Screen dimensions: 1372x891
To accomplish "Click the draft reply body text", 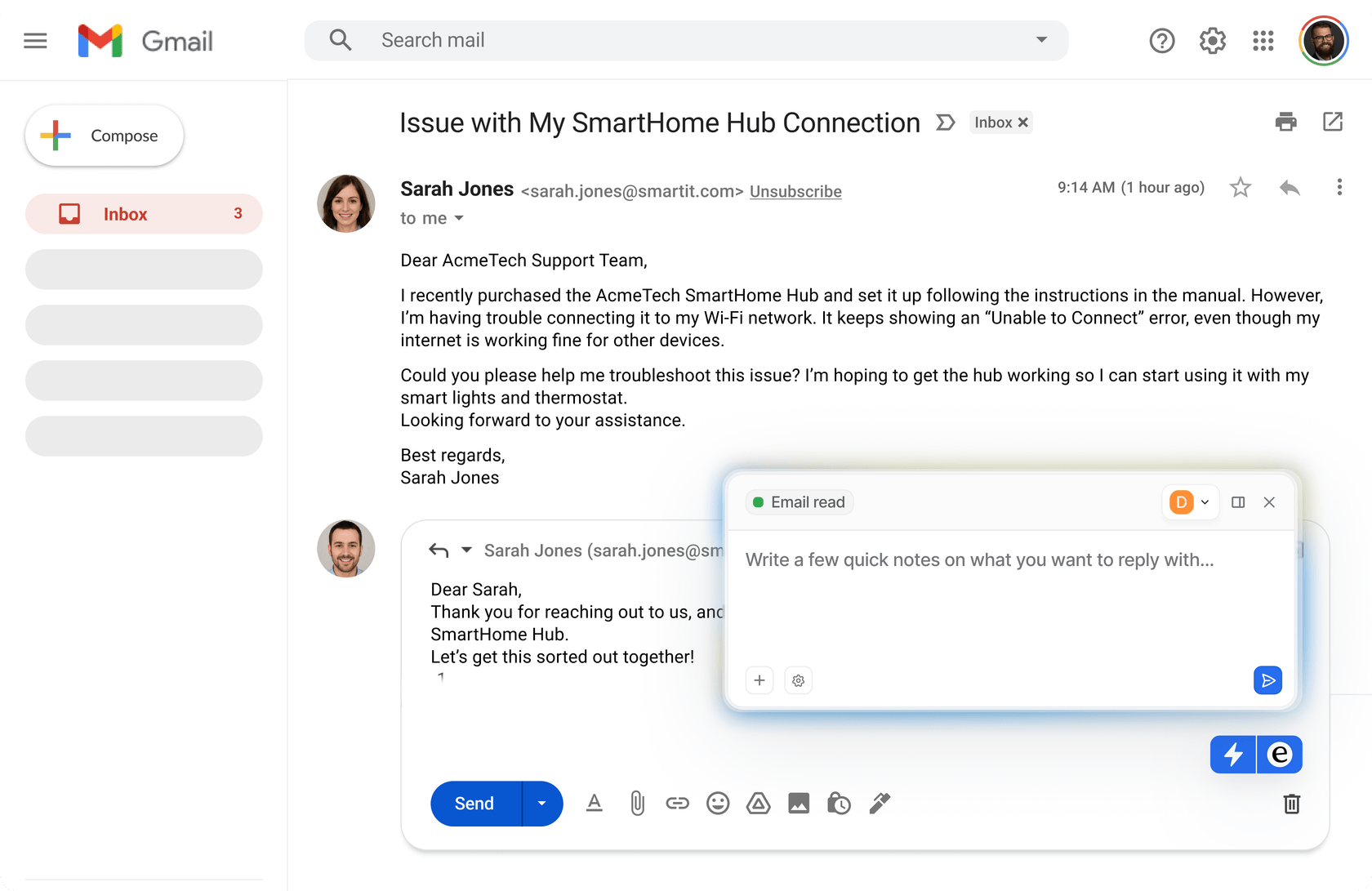I will point(577,623).
